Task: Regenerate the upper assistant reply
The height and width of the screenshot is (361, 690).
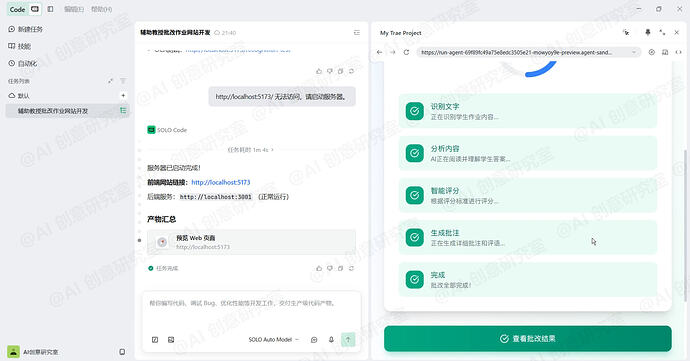Action: point(351,71)
